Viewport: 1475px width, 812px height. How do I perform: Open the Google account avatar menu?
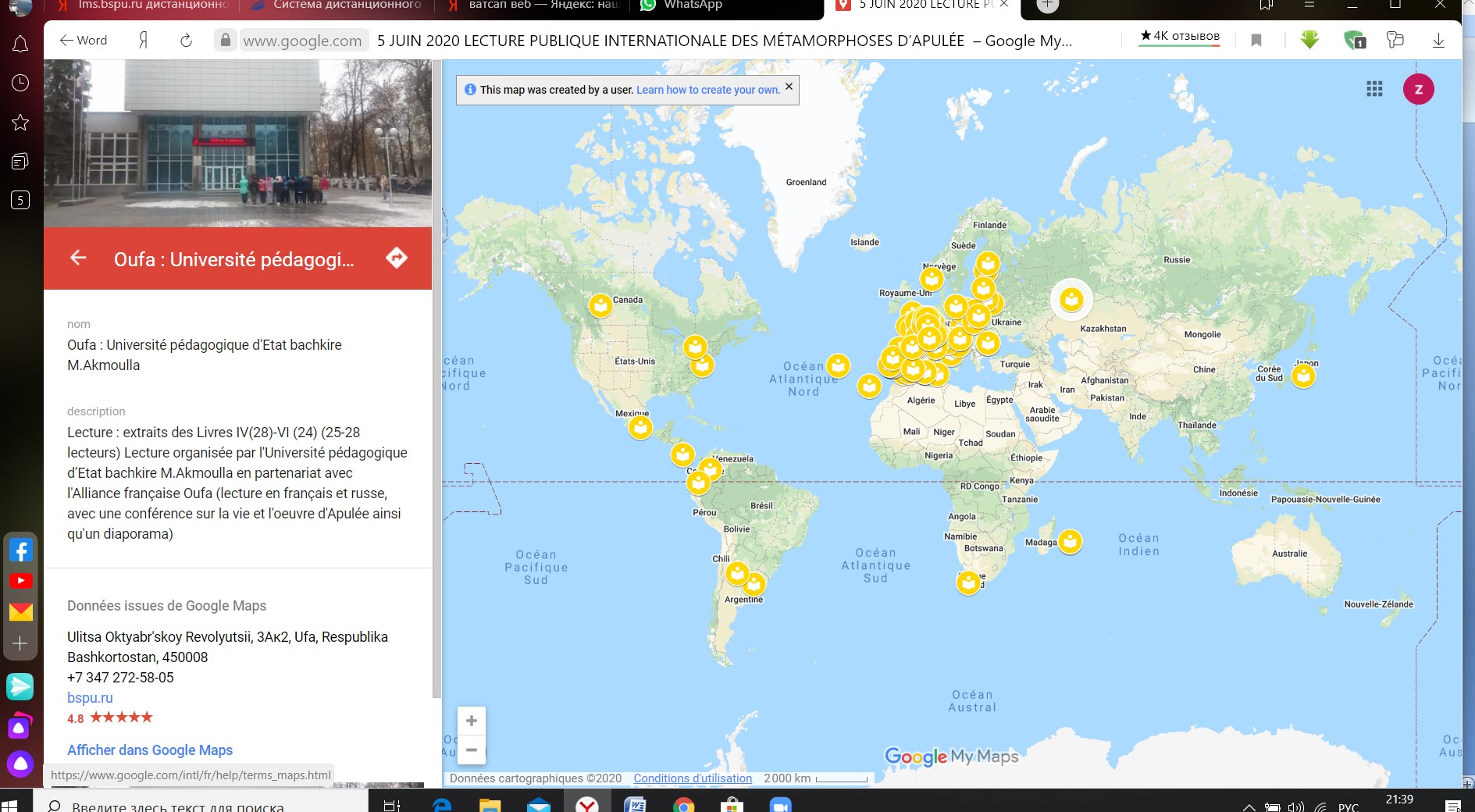[1418, 89]
